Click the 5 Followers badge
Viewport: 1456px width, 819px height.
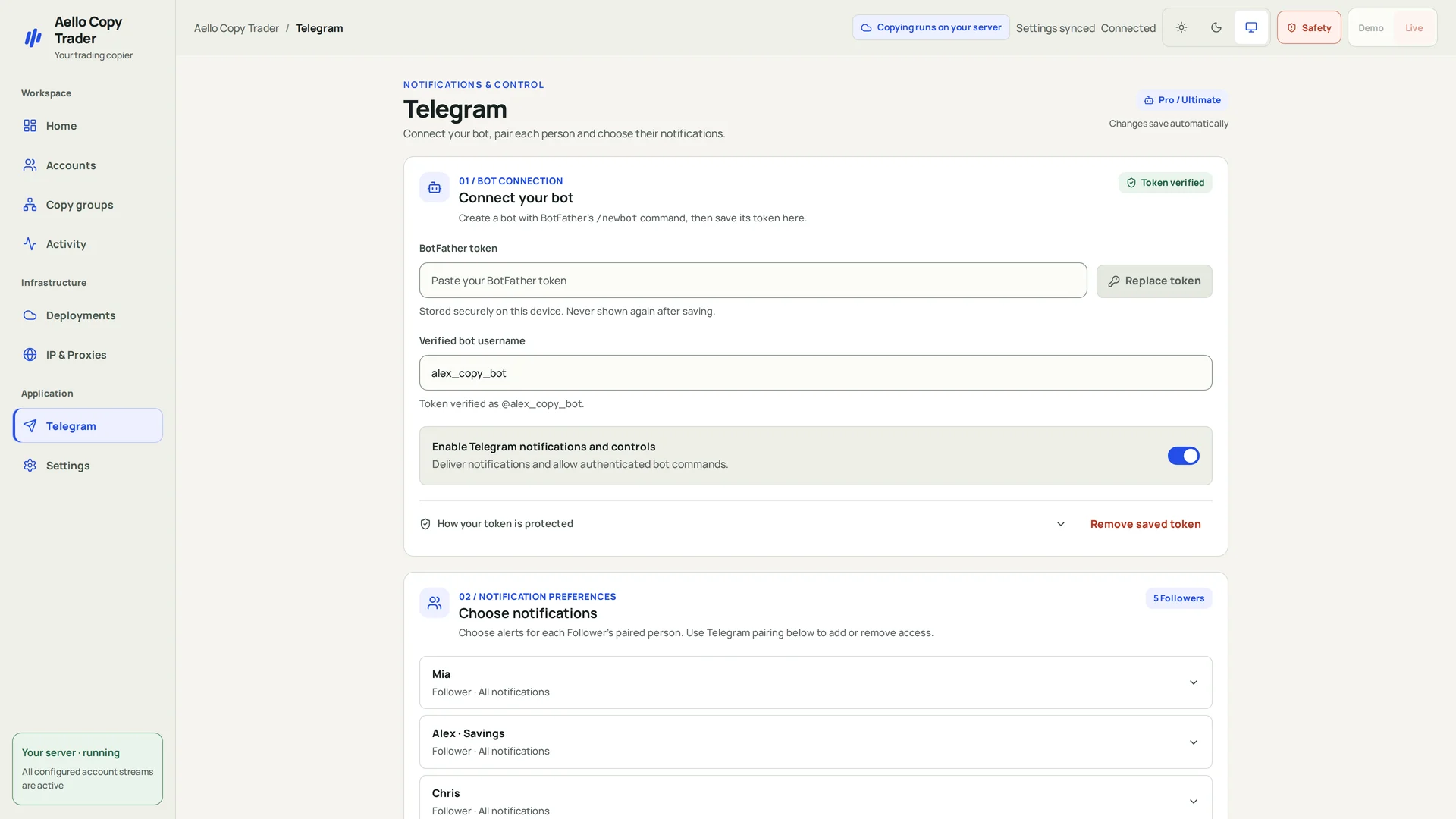coord(1178,598)
